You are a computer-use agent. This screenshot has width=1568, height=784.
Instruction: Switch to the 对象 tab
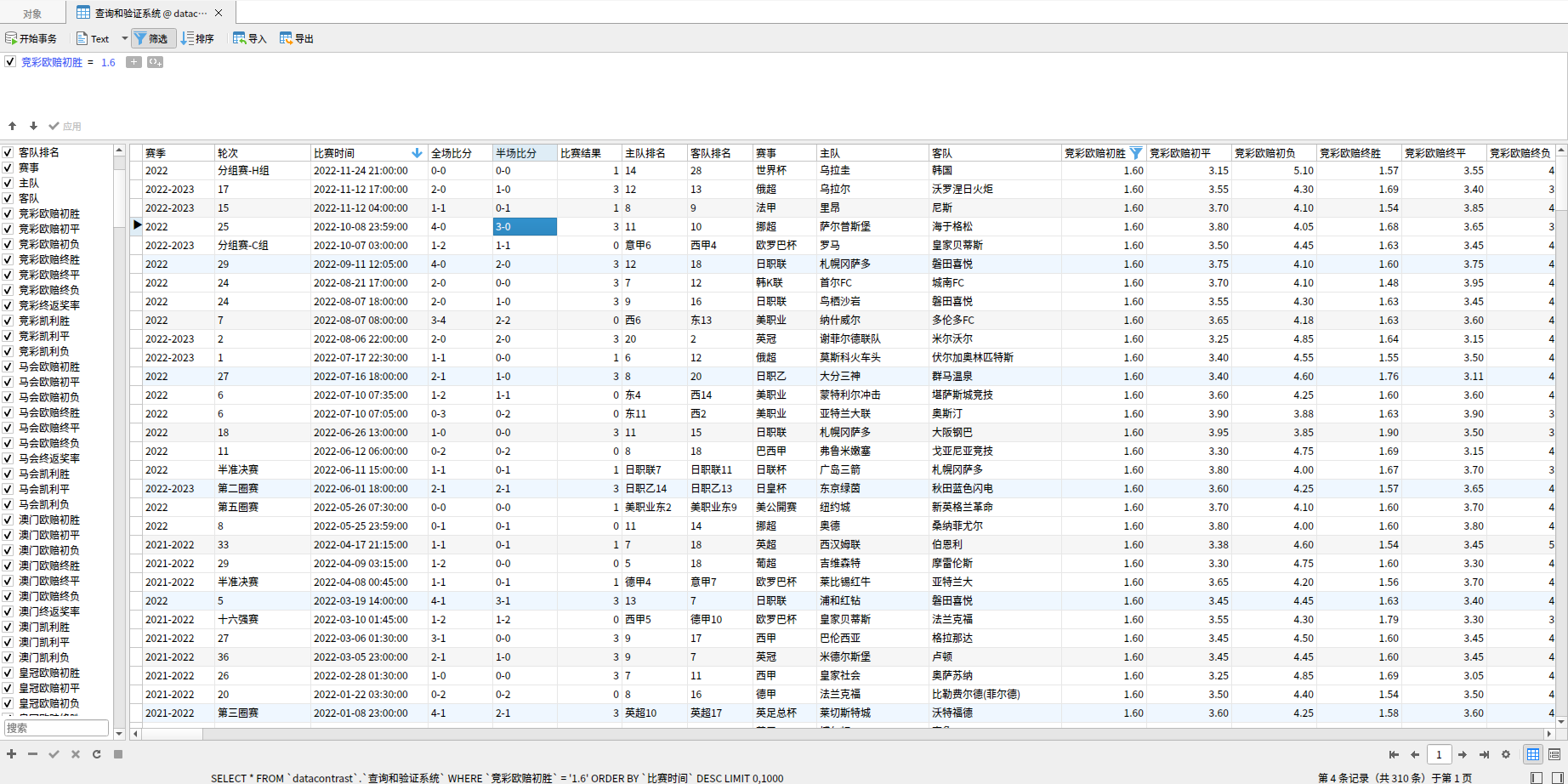tap(32, 13)
